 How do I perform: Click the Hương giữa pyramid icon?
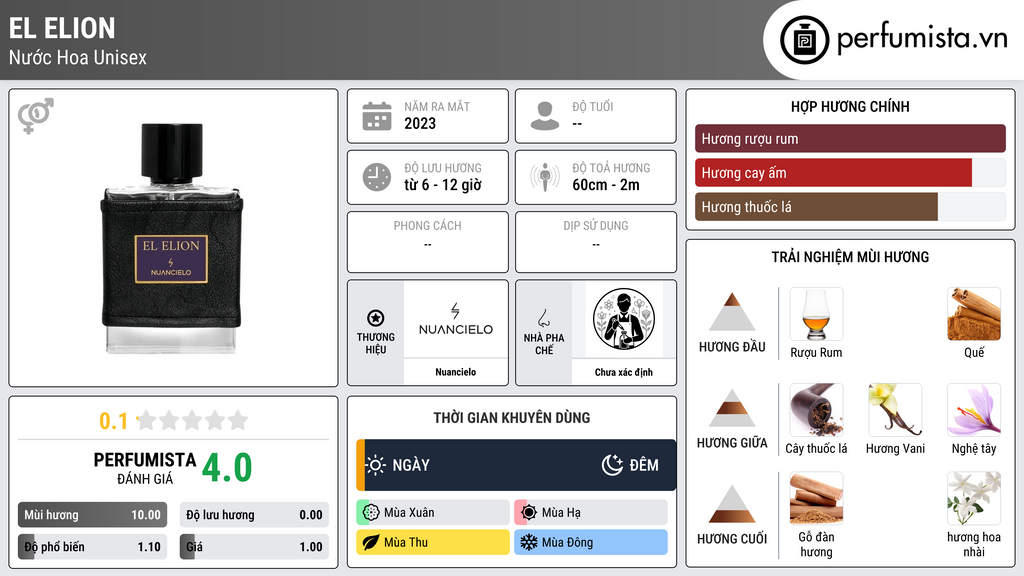(732, 408)
